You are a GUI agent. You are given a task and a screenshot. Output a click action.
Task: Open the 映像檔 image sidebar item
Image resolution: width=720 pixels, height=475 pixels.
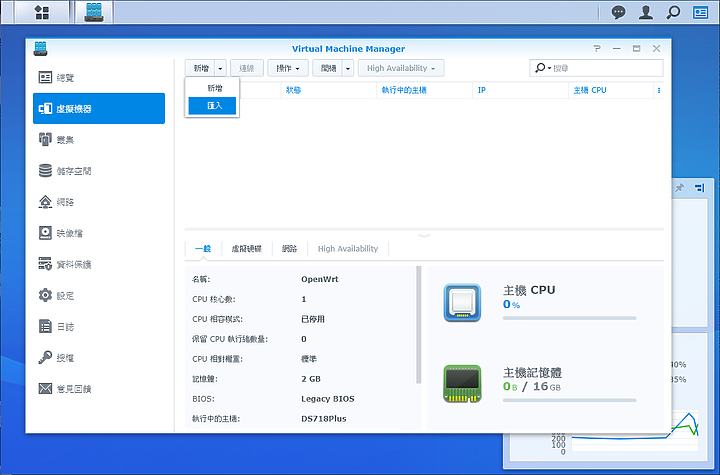(x=99, y=233)
